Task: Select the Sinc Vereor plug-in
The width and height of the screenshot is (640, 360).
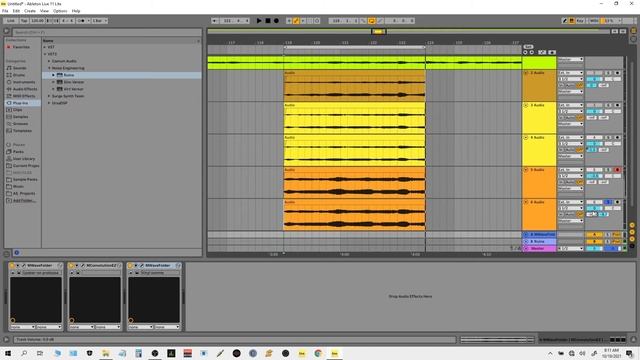Action: point(73,82)
